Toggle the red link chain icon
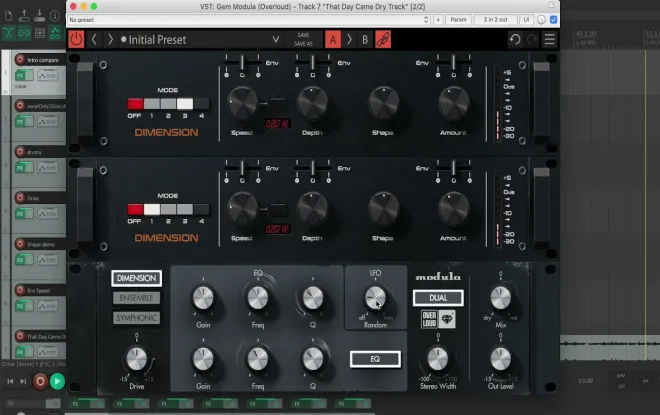The image size is (660, 415). 383,40
